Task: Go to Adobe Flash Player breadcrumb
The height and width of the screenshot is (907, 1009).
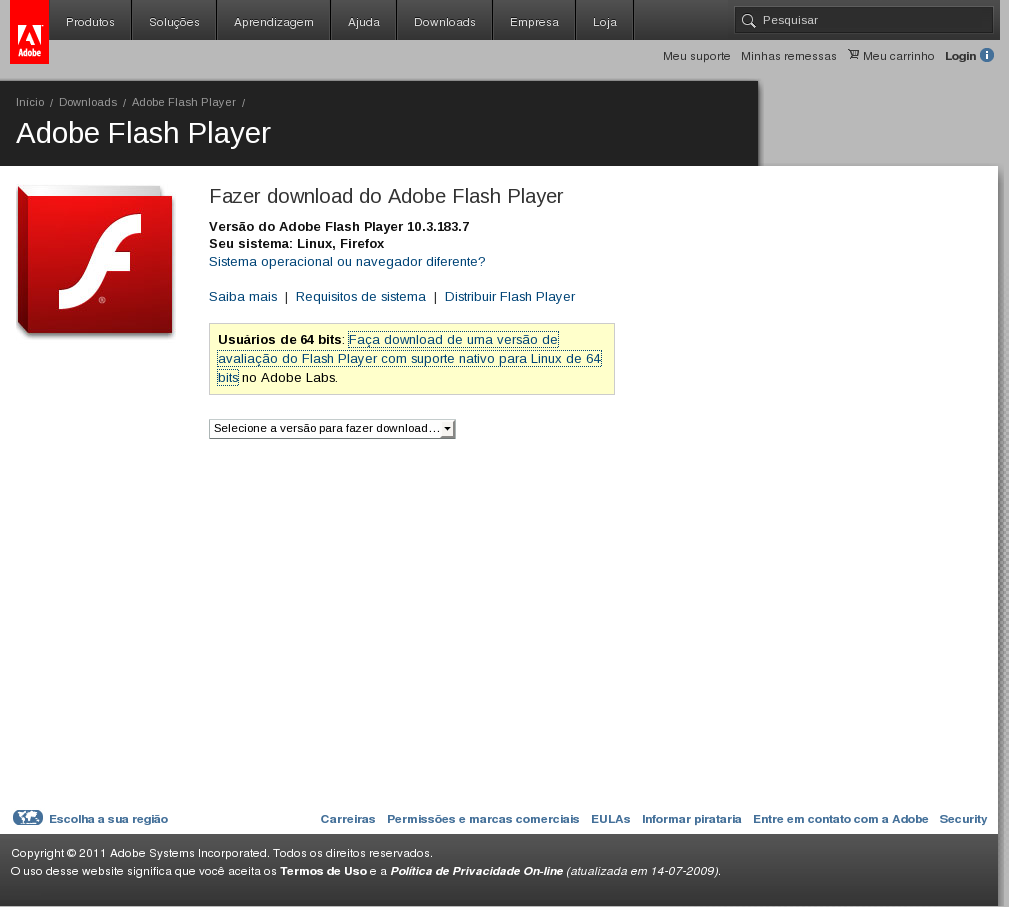Action: (183, 102)
